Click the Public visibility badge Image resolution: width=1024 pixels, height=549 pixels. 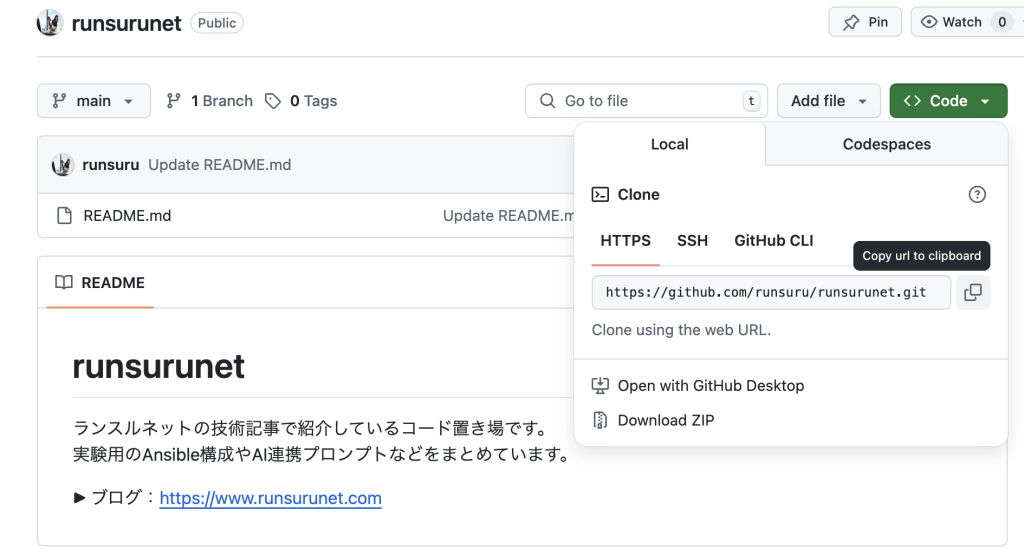217,23
